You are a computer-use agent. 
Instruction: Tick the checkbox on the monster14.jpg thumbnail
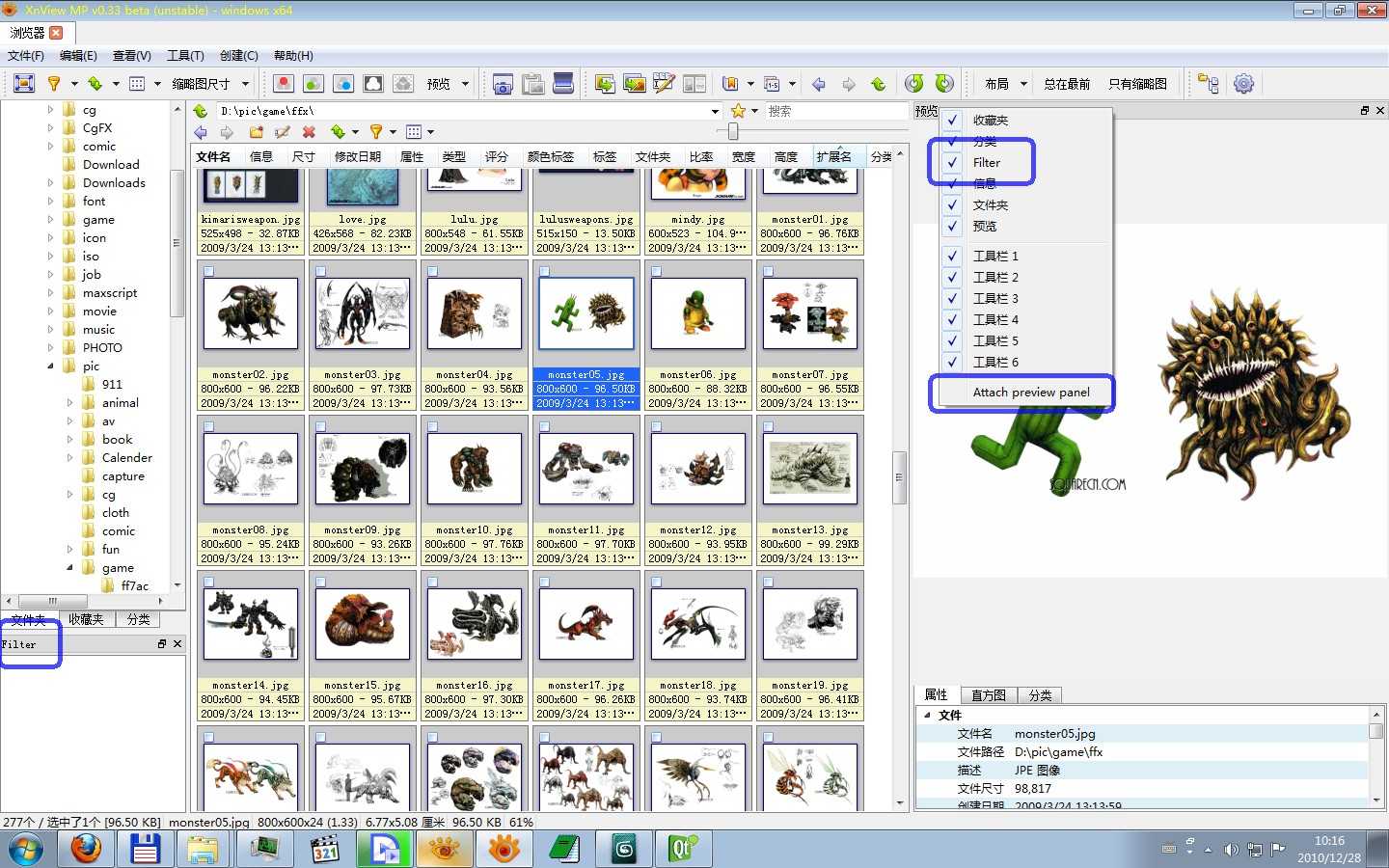point(208,583)
